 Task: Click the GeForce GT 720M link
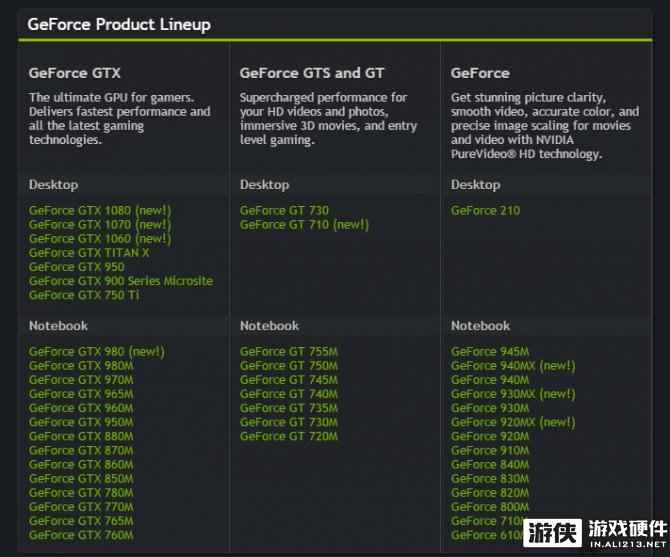point(288,436)
